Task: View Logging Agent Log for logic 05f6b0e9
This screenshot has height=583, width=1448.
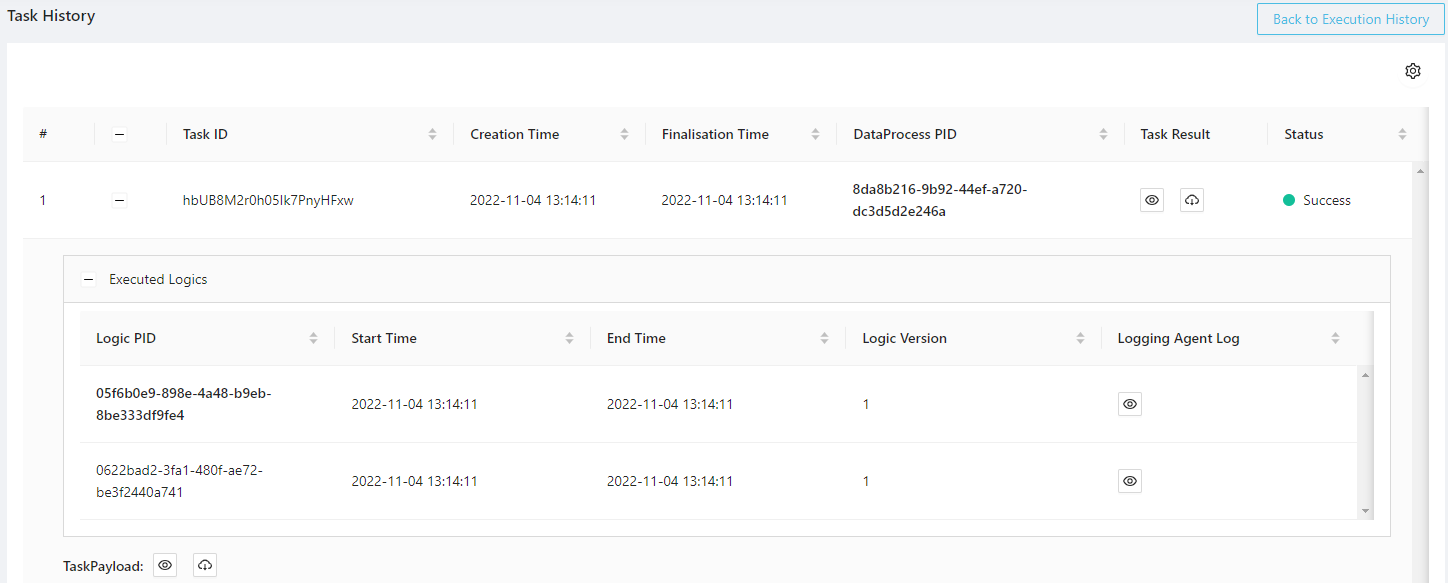Action: point(1129,404)
